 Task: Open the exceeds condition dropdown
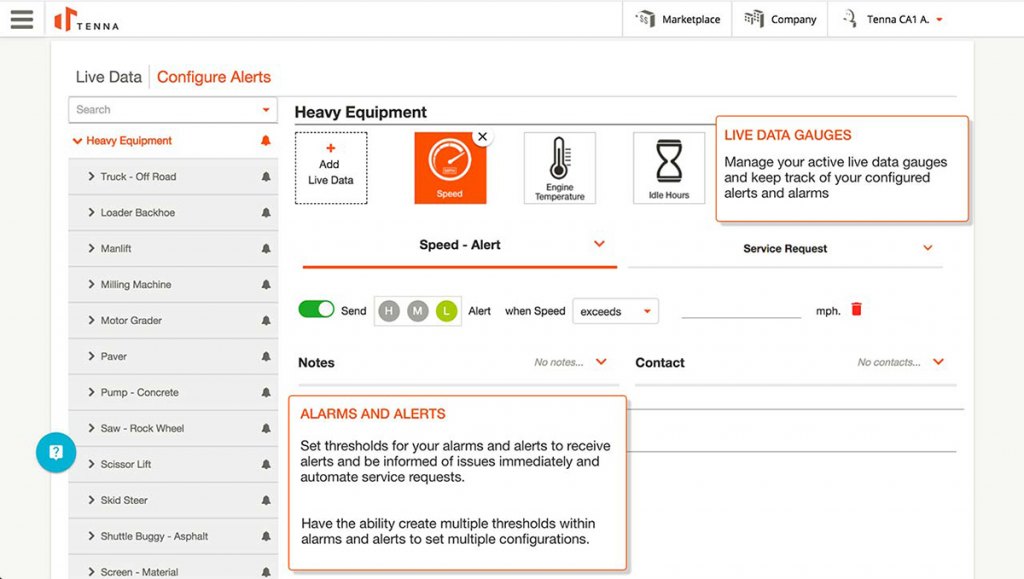615,311
